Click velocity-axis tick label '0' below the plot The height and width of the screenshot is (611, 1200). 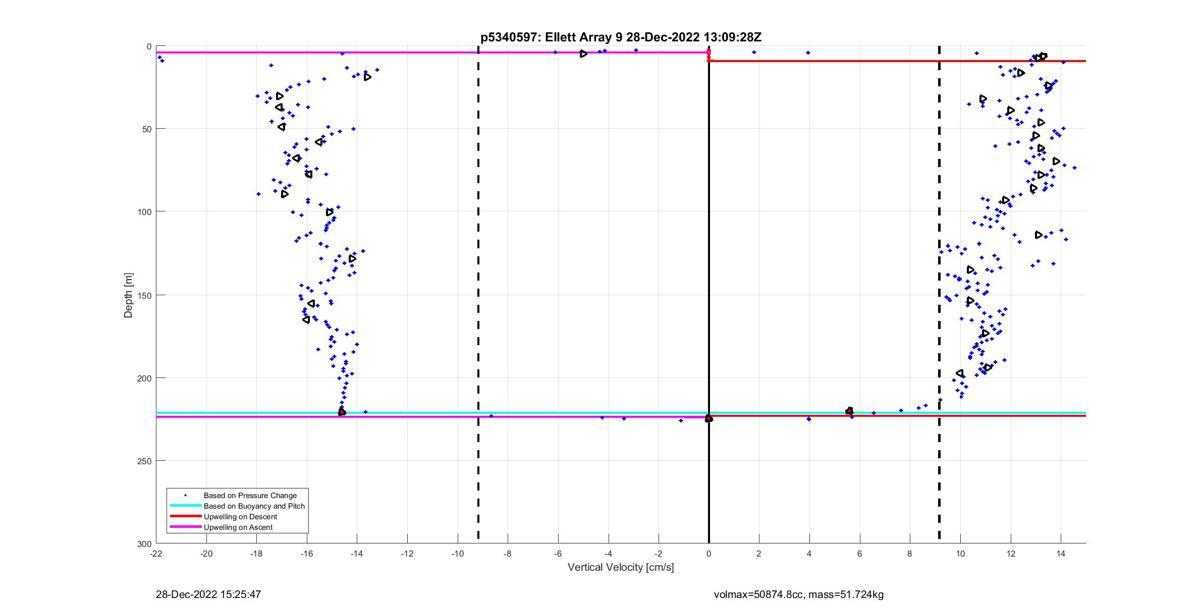point(709,553)
